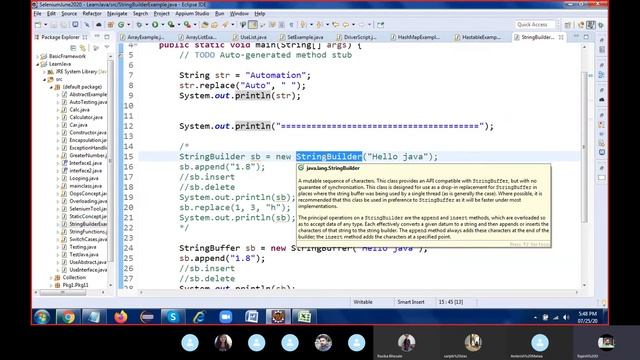Viewport: 640px width, 360px height.
Task: Toggle Link with Editor in Package Explorer
Action: pyautogui.click(x=83, y=48)
